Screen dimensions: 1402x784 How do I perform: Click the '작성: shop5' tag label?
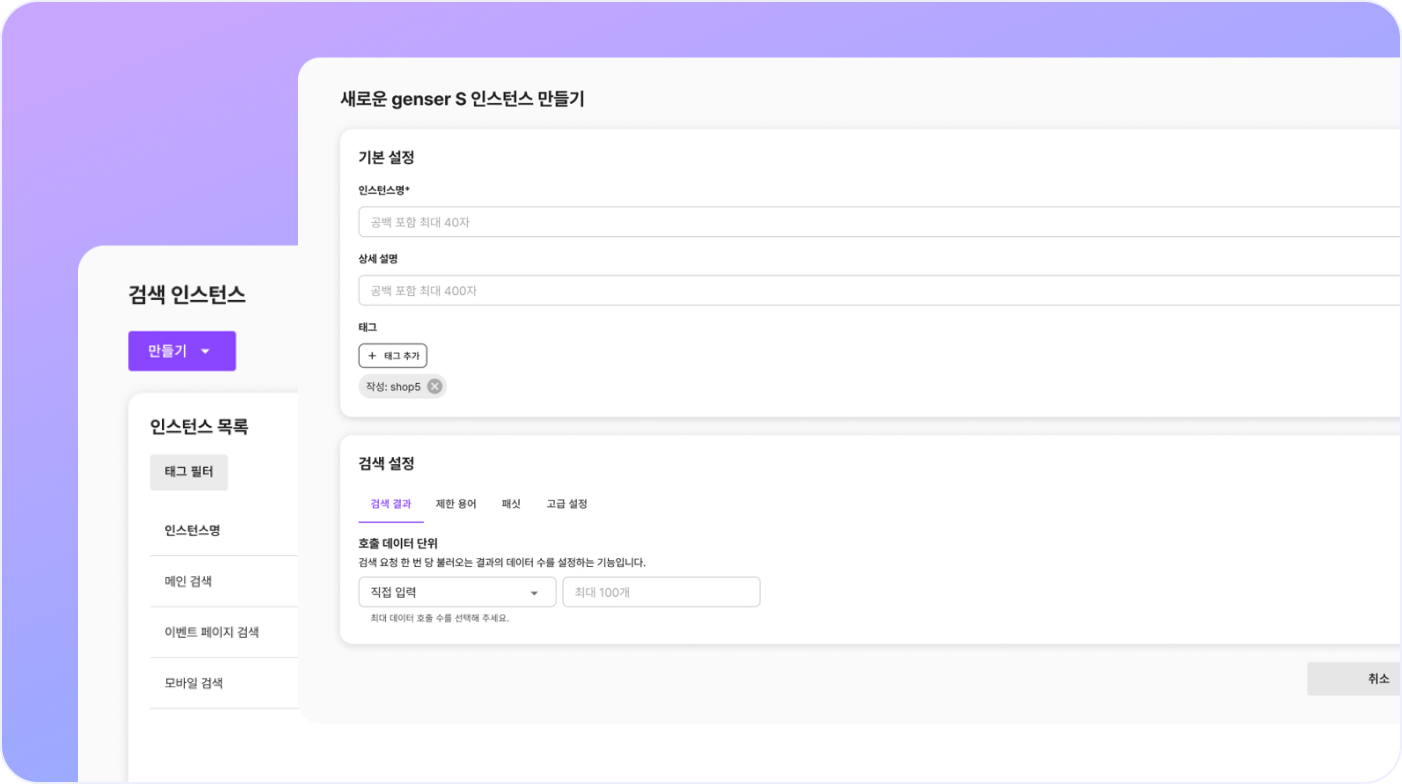pyautogui.click(x=393, y=387)
